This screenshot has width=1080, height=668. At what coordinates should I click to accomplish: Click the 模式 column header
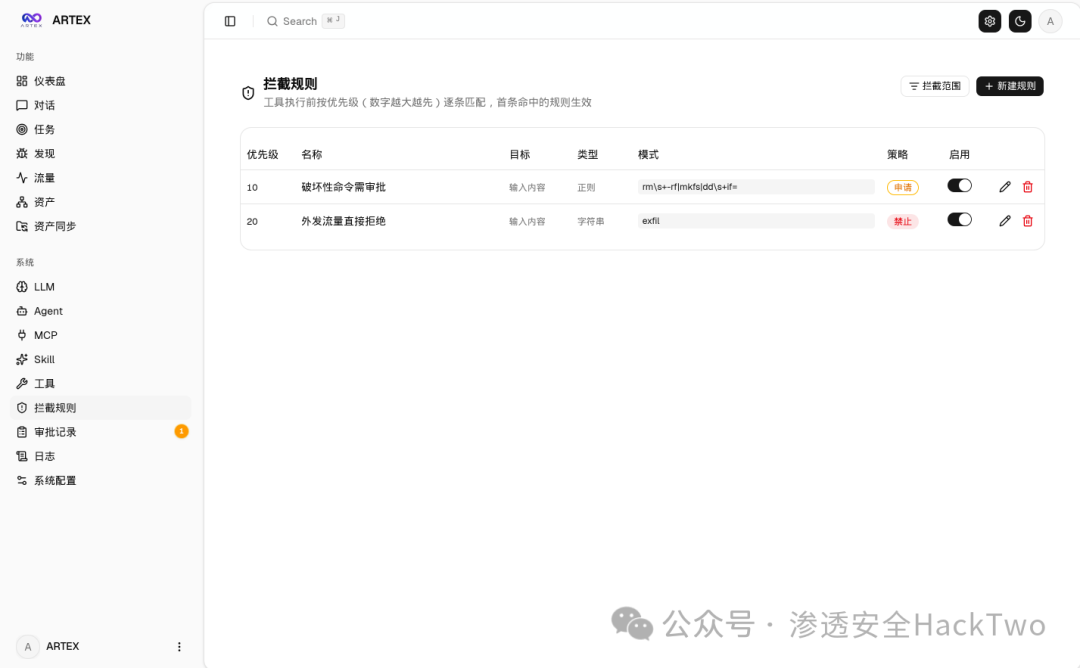(x=648, y=154)
